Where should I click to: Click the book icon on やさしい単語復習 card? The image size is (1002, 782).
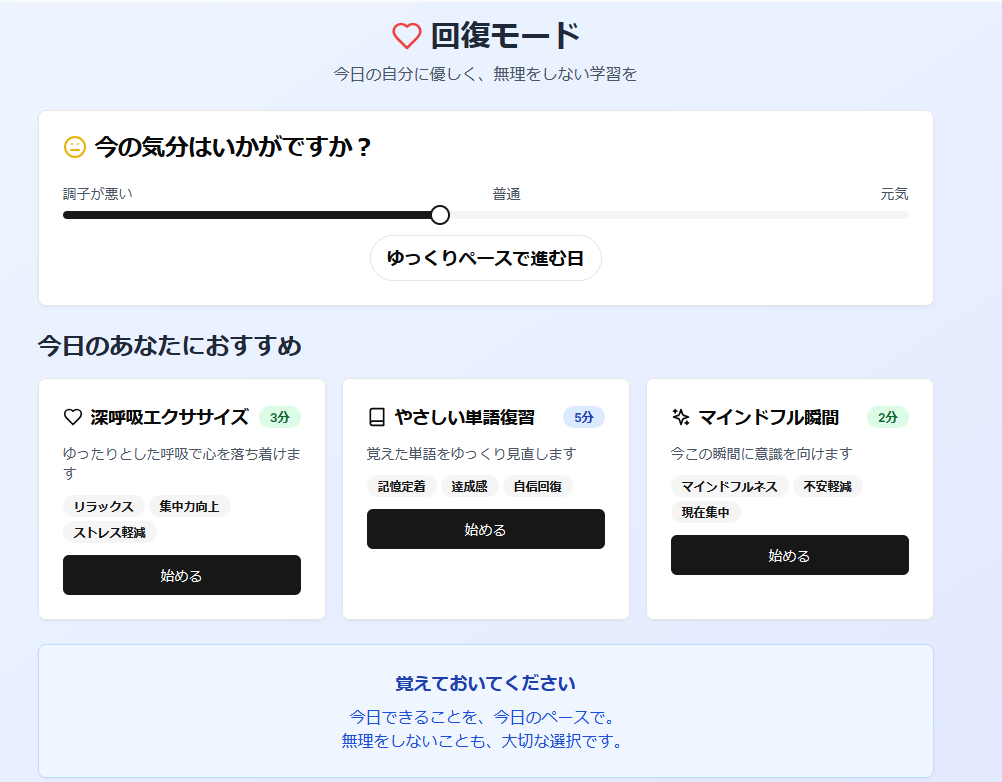[376, 417]
